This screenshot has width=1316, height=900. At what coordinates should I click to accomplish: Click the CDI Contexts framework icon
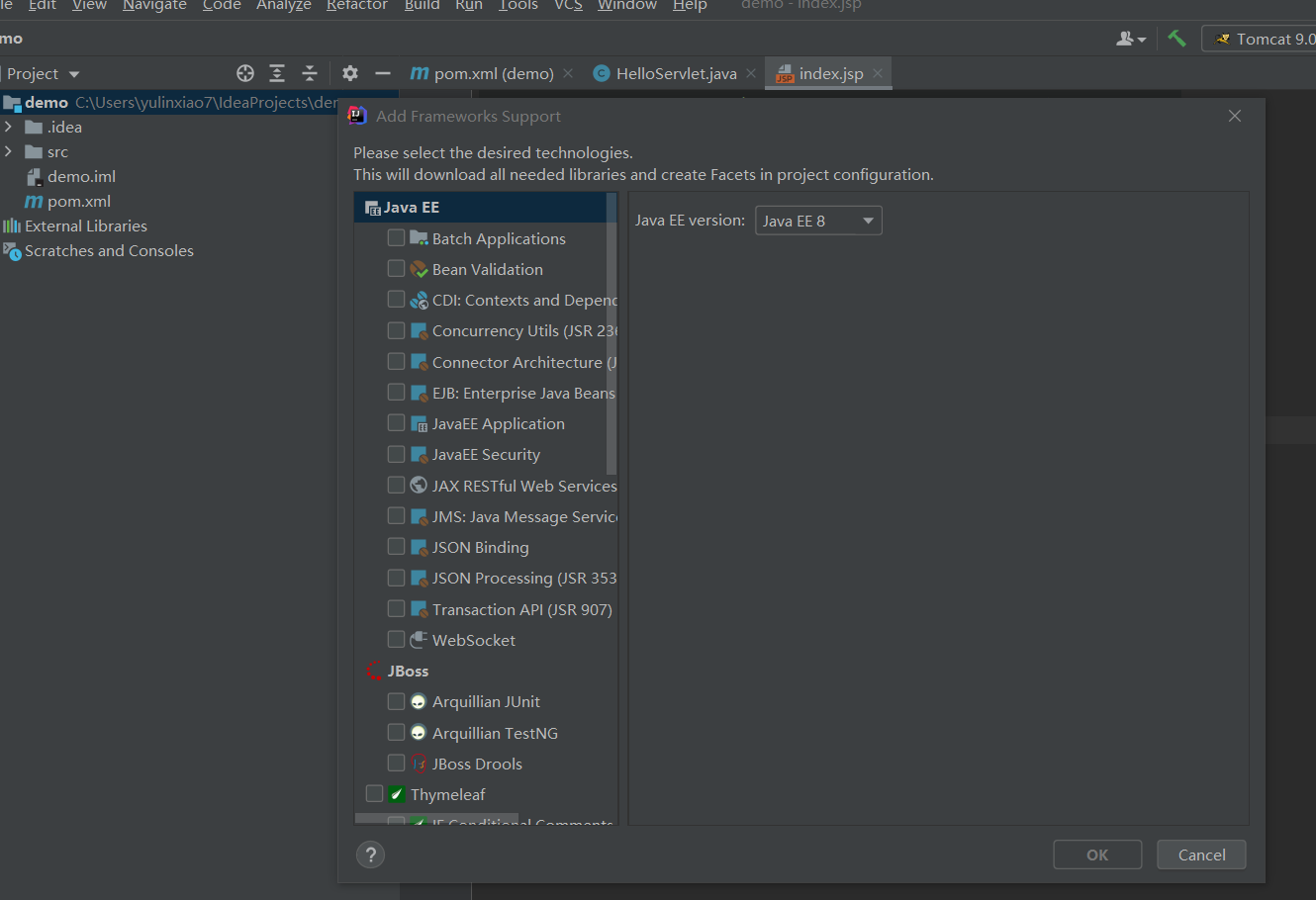pyautogui.click(x=419, y=300)
